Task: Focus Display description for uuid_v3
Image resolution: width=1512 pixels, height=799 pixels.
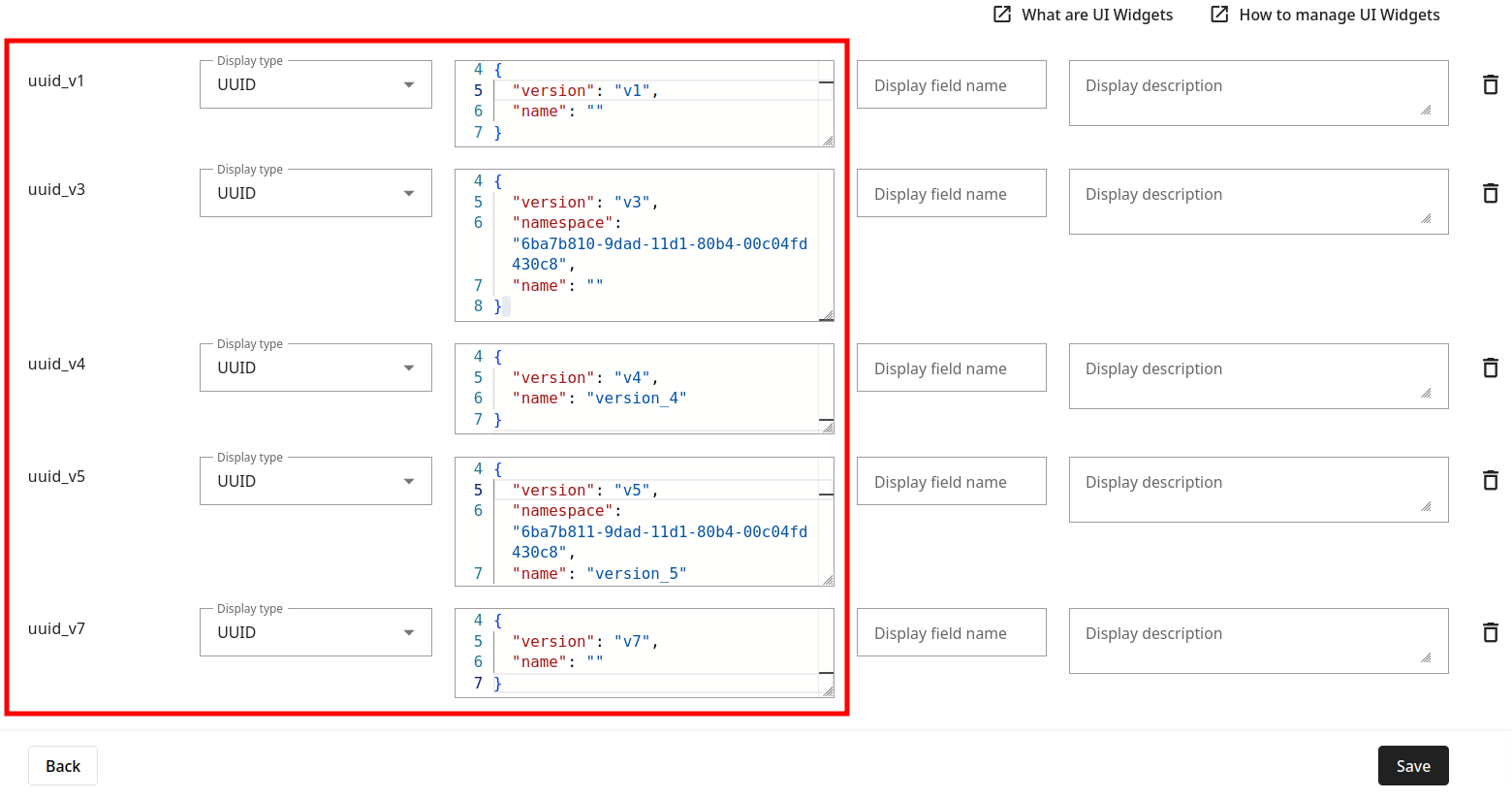Action: tap(1259, 202)
